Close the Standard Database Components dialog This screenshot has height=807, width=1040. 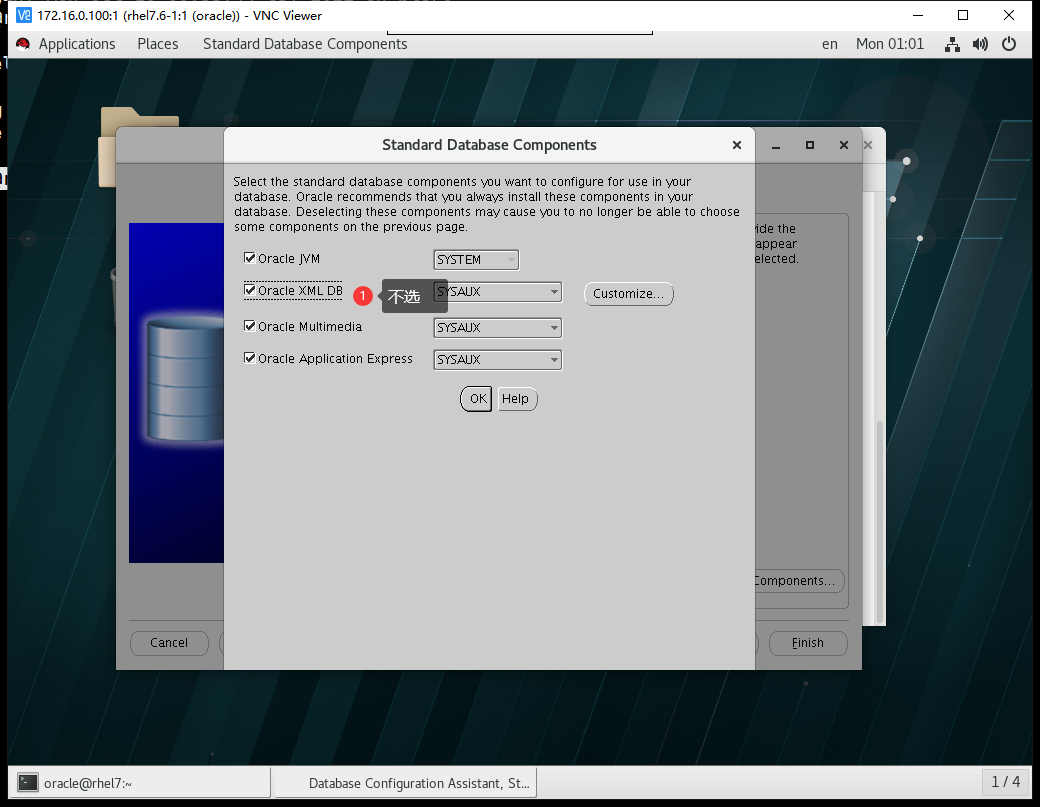pyautogui.click(x=736, y=145)
